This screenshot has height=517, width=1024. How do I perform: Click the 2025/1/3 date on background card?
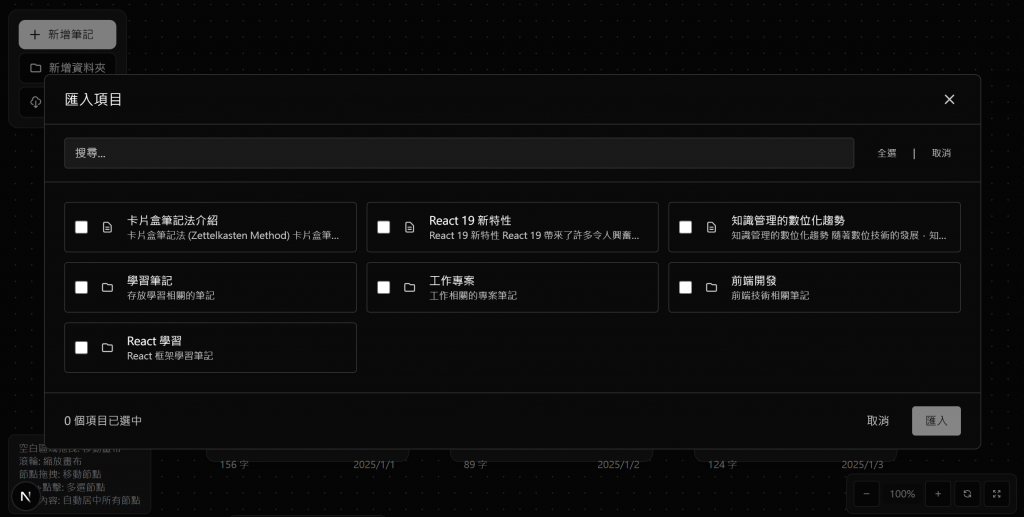862,465
